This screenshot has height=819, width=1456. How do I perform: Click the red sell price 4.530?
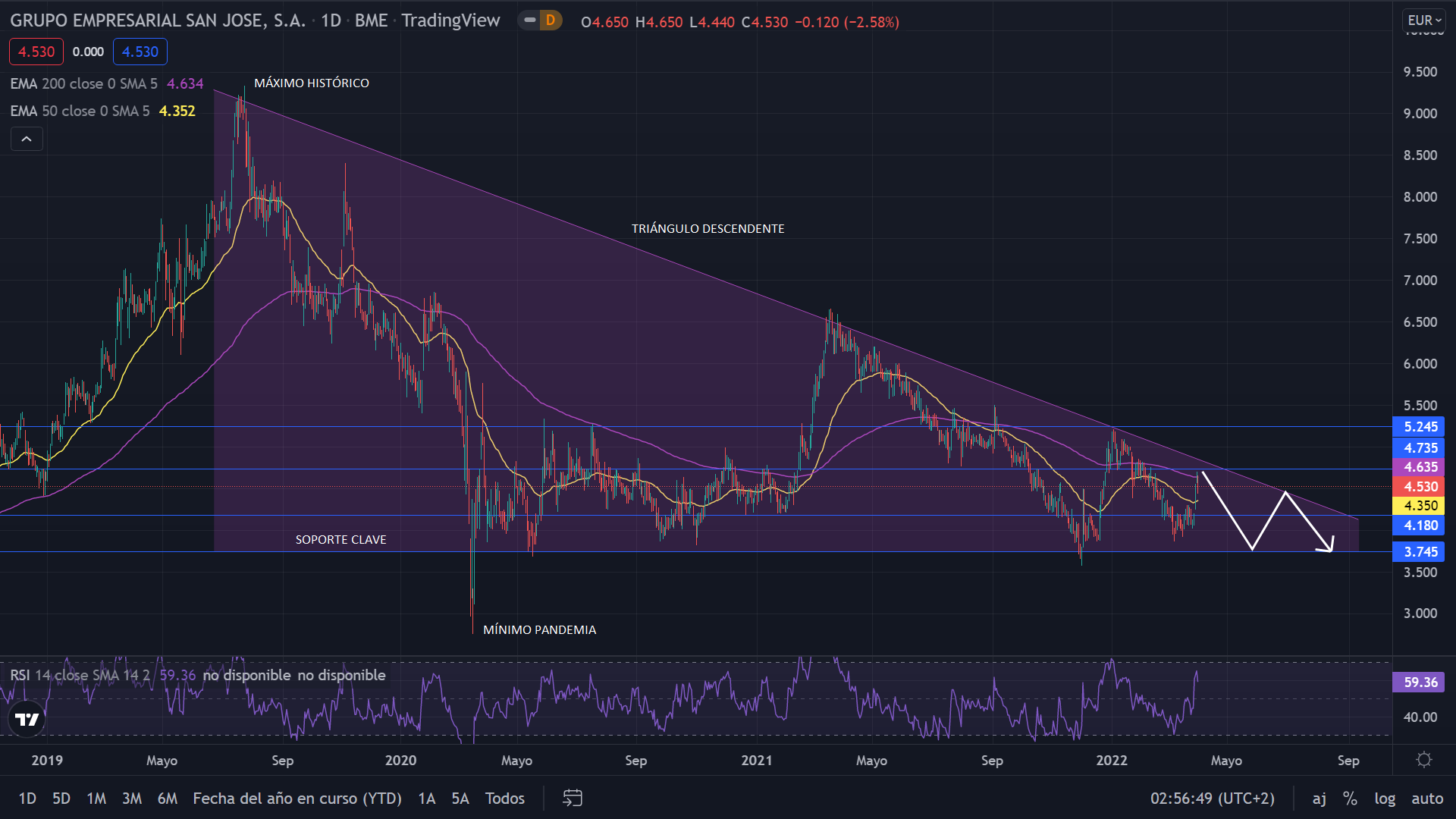tap(36, 52)
